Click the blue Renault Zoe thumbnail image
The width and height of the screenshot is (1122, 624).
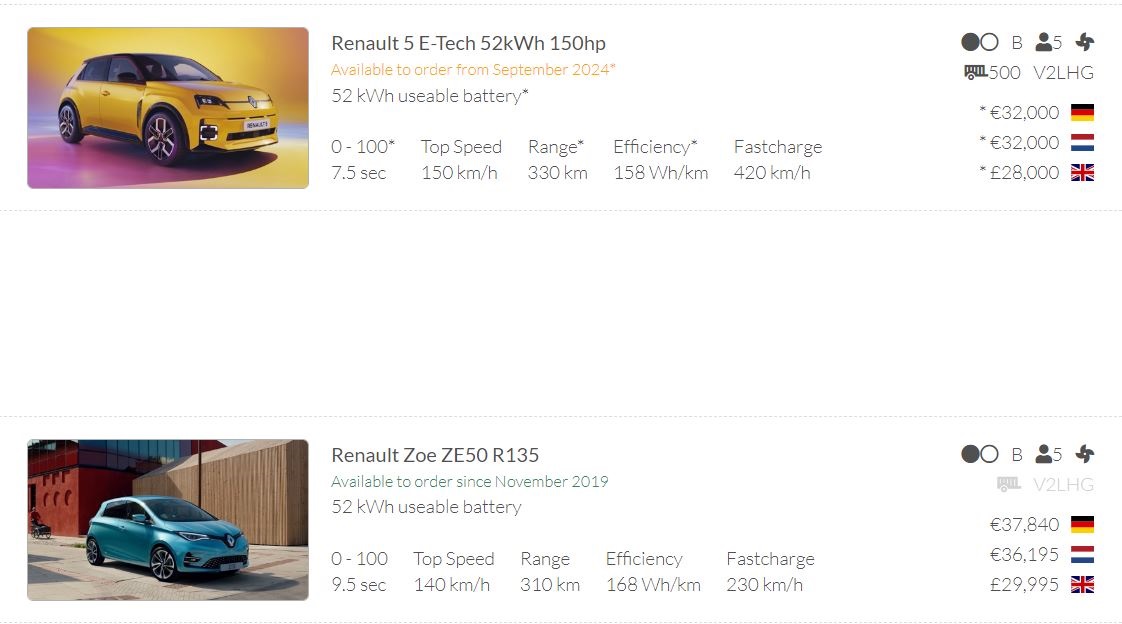pyautogui.click(x=168, y=520)
